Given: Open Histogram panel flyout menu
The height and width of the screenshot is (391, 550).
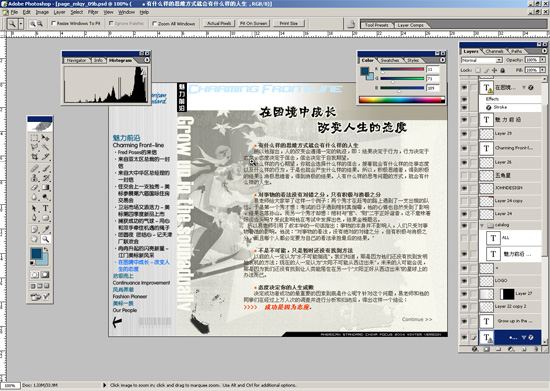Looking at the screenshot, I should 147,60.
